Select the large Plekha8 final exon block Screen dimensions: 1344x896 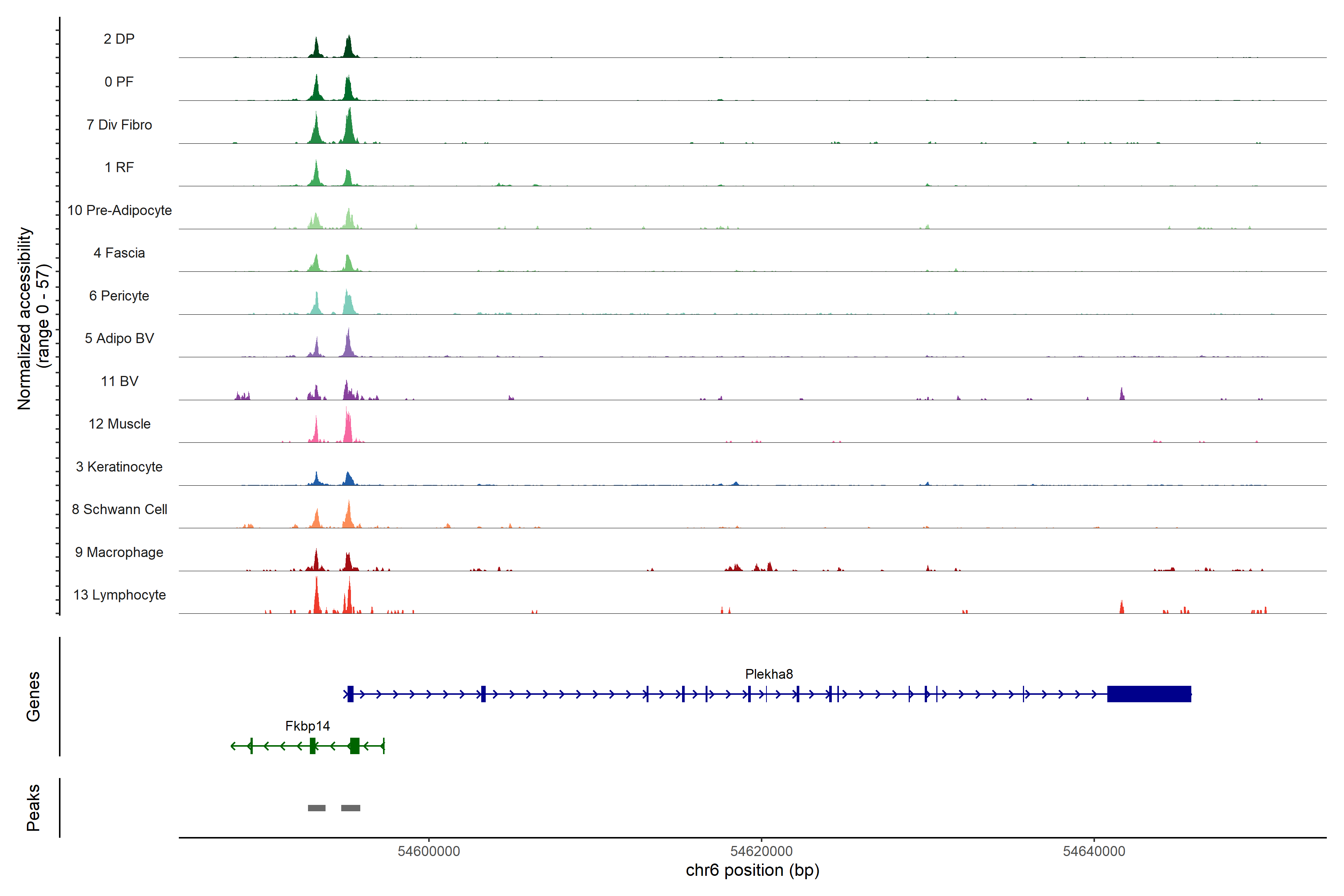click(x=1149, y=694)
